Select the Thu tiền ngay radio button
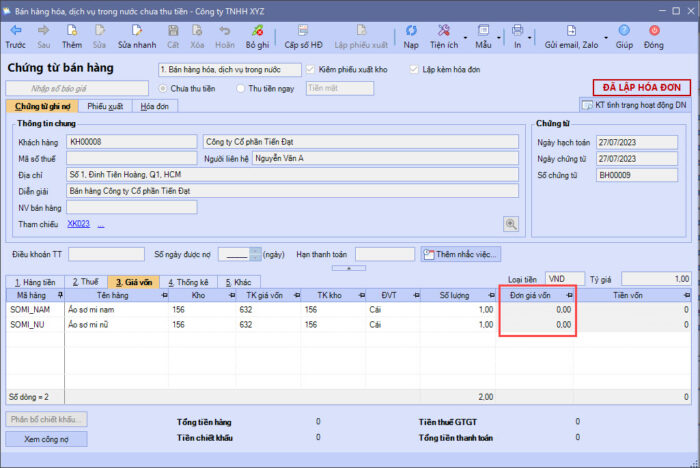This screenshot has height=468, width=700. (241, 88)
